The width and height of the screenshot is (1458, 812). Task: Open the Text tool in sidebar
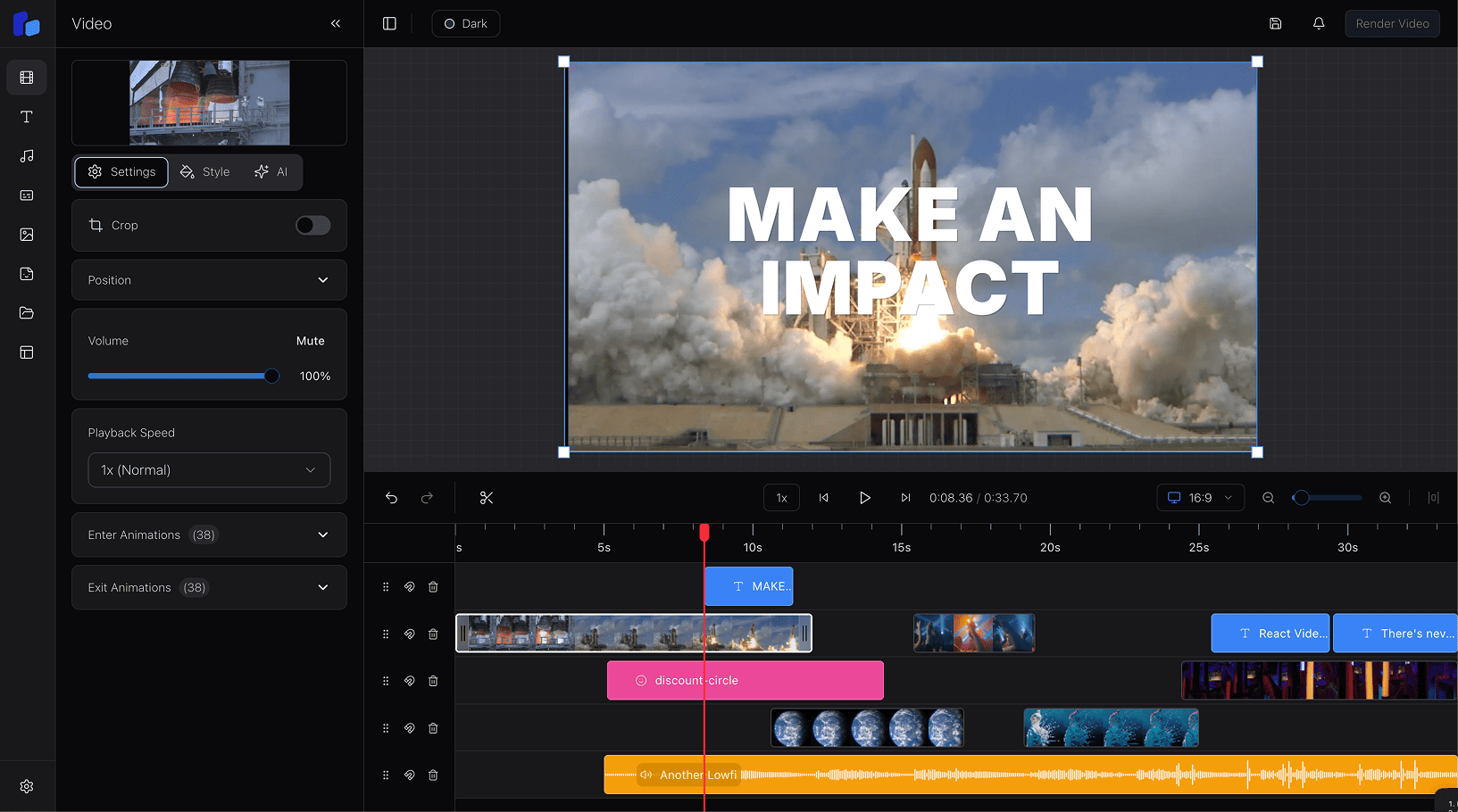tap(27, 117)
